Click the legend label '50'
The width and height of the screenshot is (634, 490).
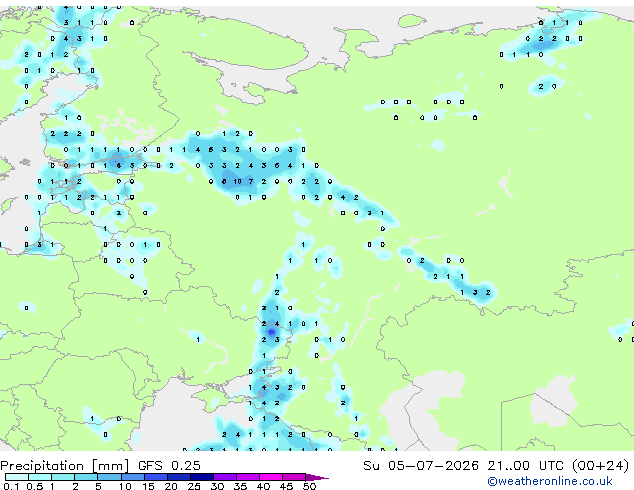pyautogui.click(x=310, y=486)
